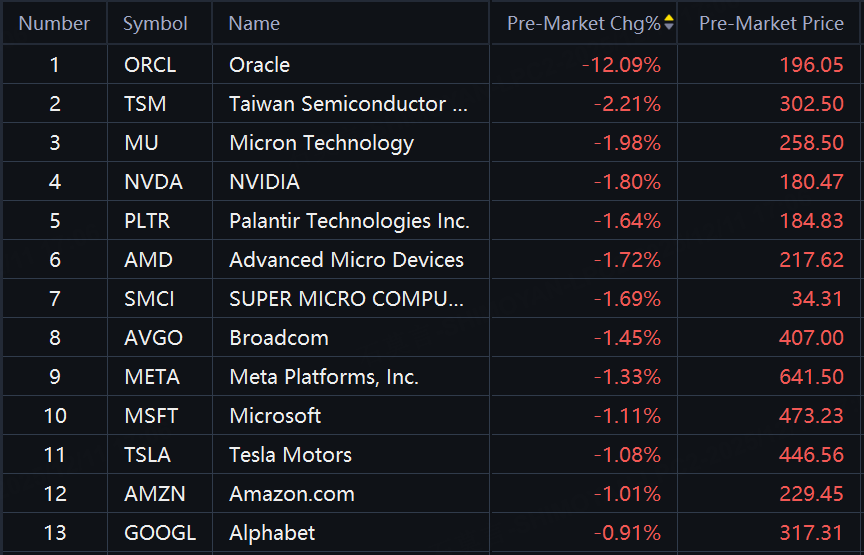Click Oracle's -12.09% pre-market change value
The height and width of the screenshot is (555, 864).
point(621,65)
